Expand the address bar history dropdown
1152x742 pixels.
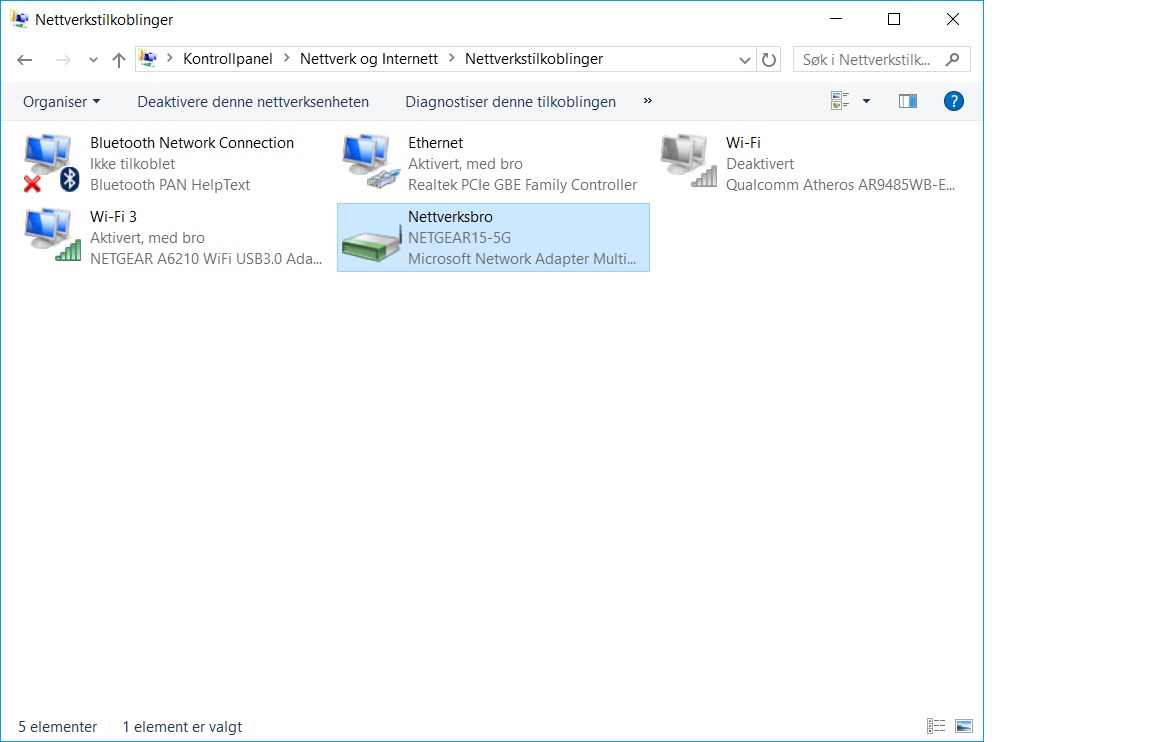pos(745,60)
